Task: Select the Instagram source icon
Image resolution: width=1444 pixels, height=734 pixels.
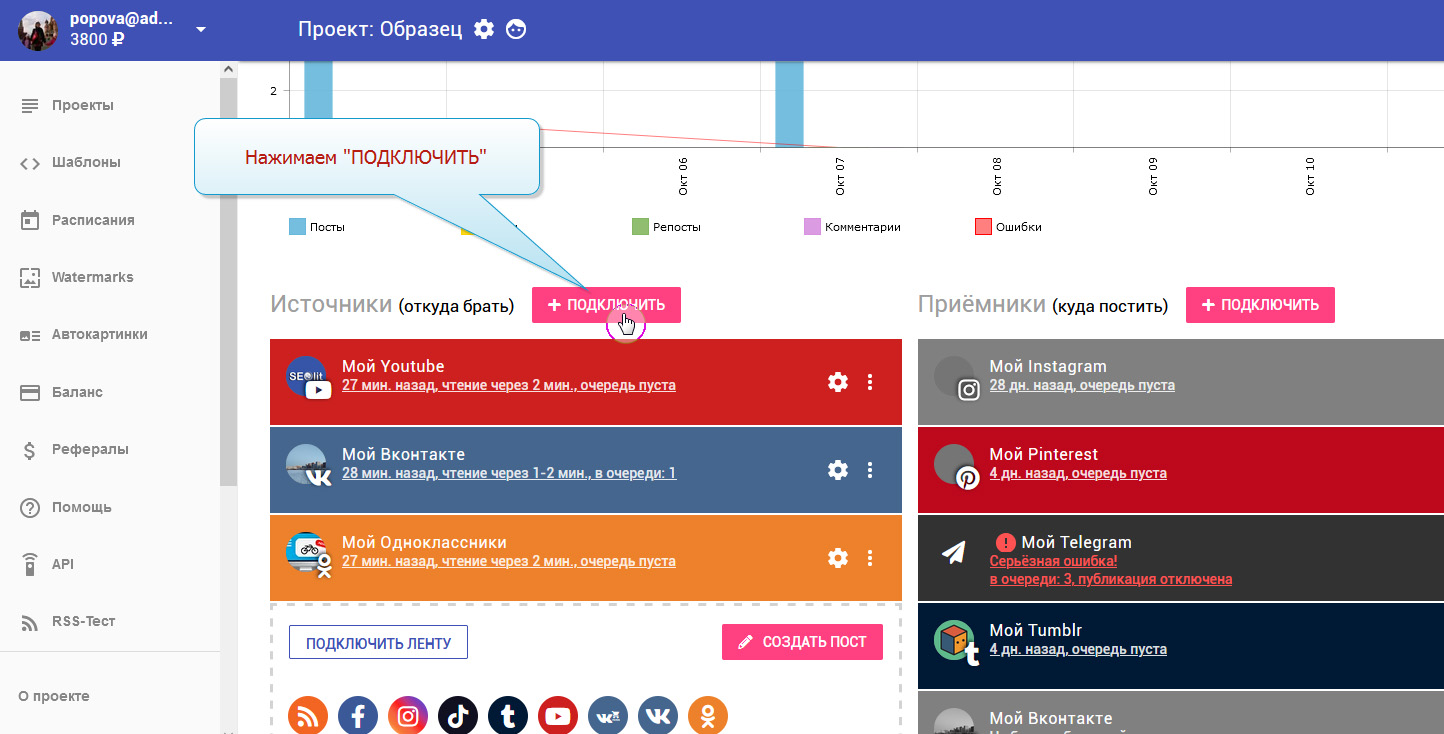Action: point(408,716)
